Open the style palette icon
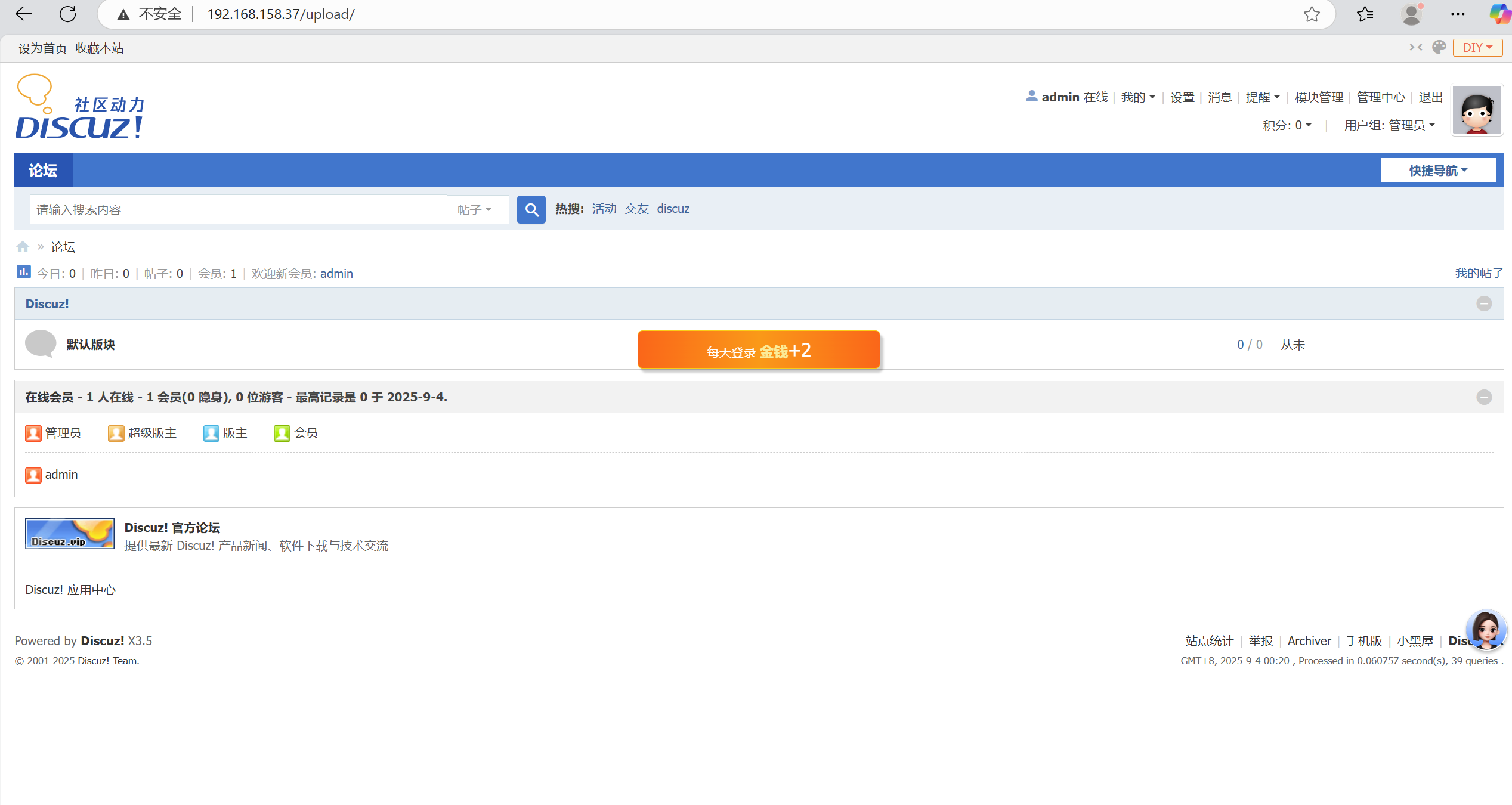 (x=1439, y=47)
